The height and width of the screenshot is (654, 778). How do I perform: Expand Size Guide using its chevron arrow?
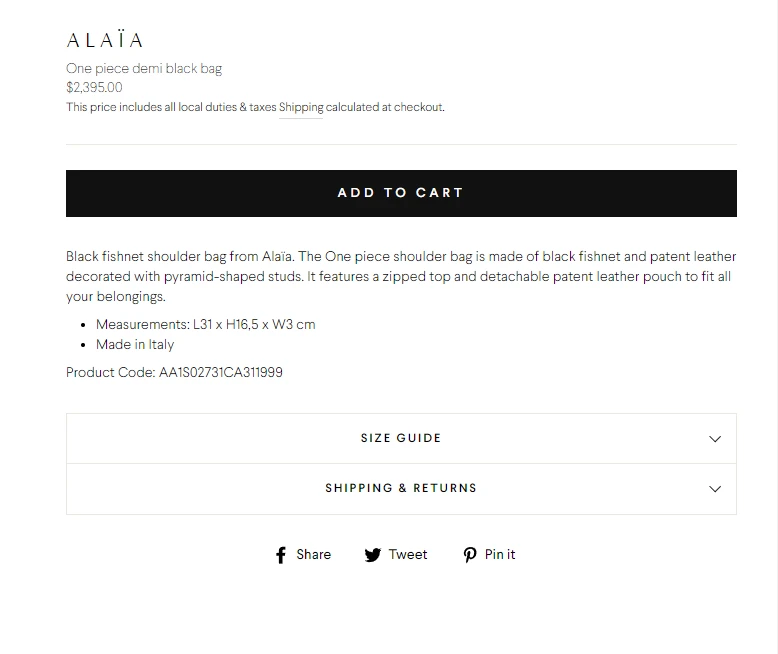(714, 439)
